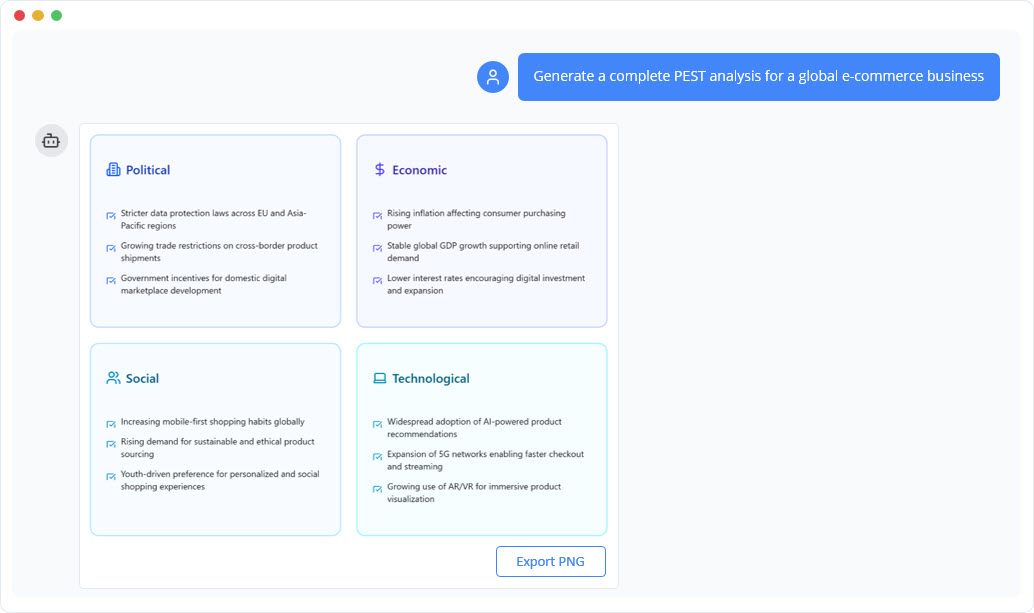Screen dimensions: 1034x613
Task: Toggle the checkbox for Increasing mobile-first shopping habits
Action: 111,422
